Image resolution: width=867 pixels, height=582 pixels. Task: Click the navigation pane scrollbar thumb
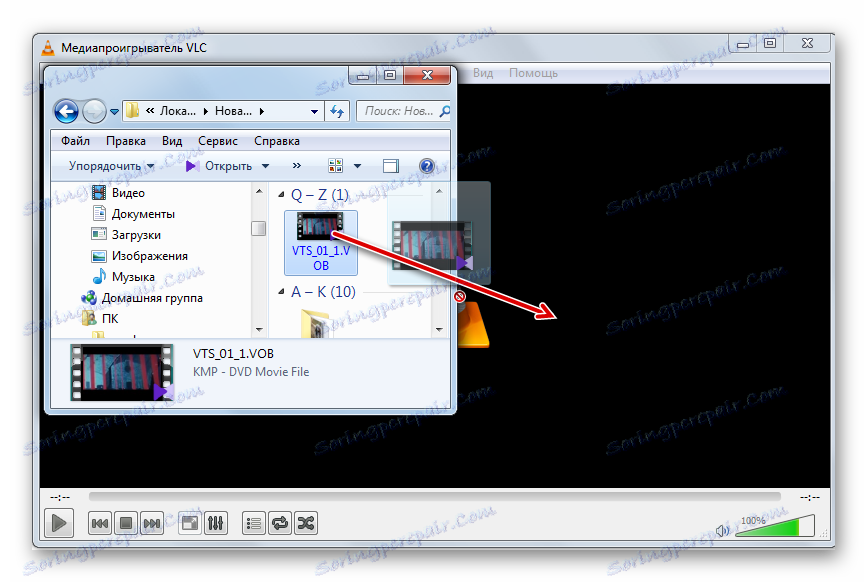click(x=258, y=228)
